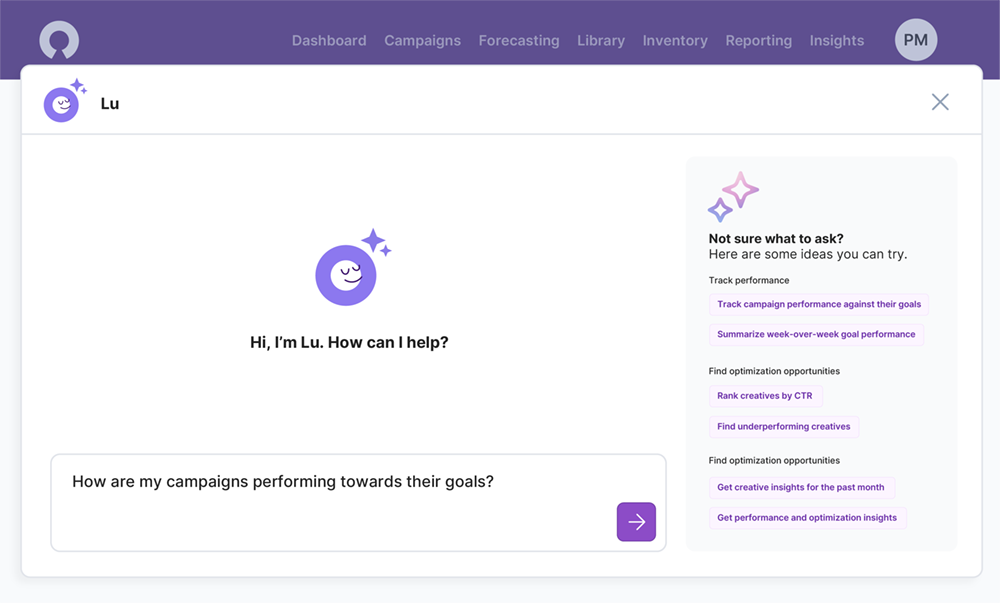Click the 'Lu' name in panel header
The image size is (1000, 603).
(110, 104)
